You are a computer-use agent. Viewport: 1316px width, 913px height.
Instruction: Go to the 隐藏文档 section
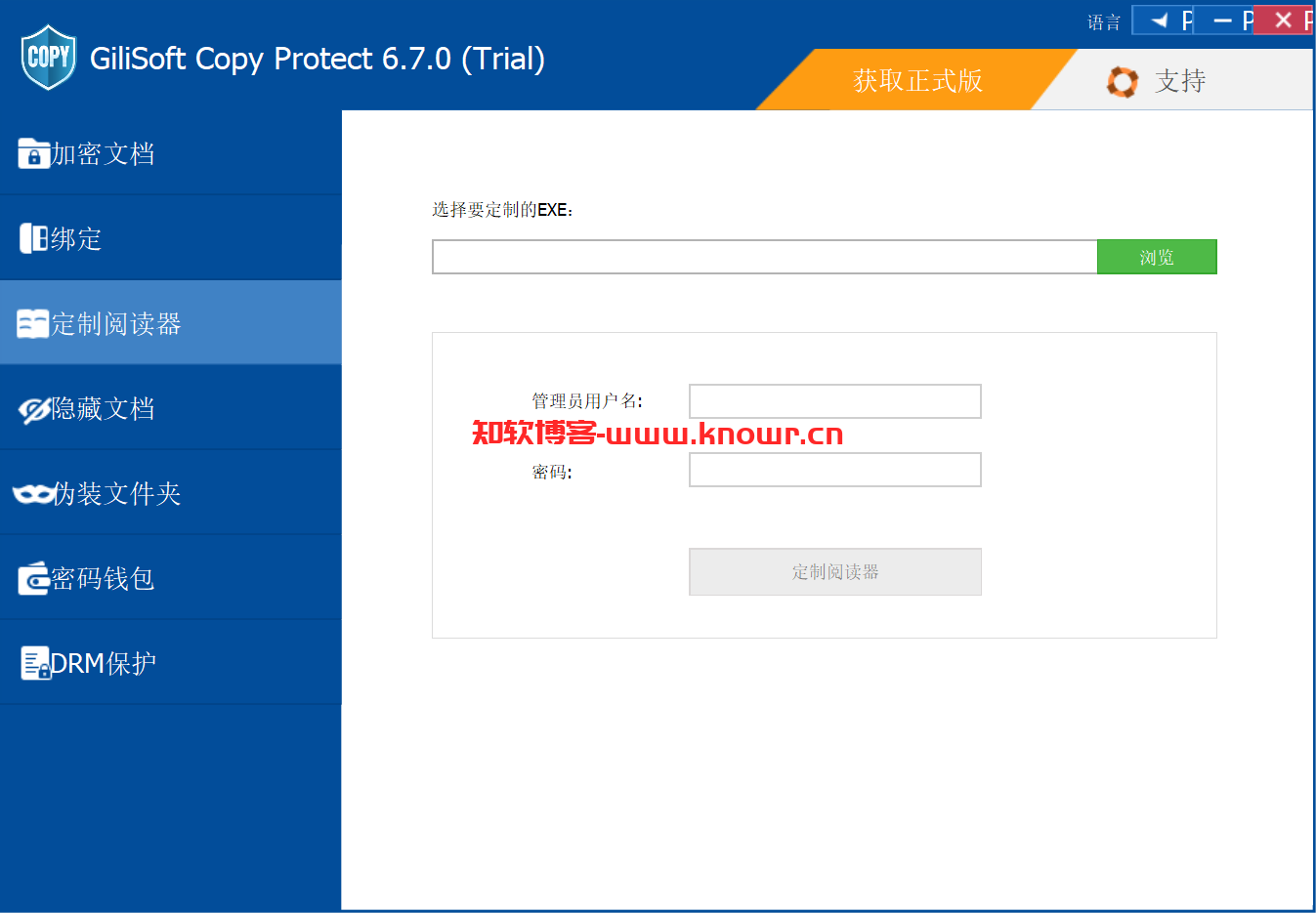(x=171, y=408)
